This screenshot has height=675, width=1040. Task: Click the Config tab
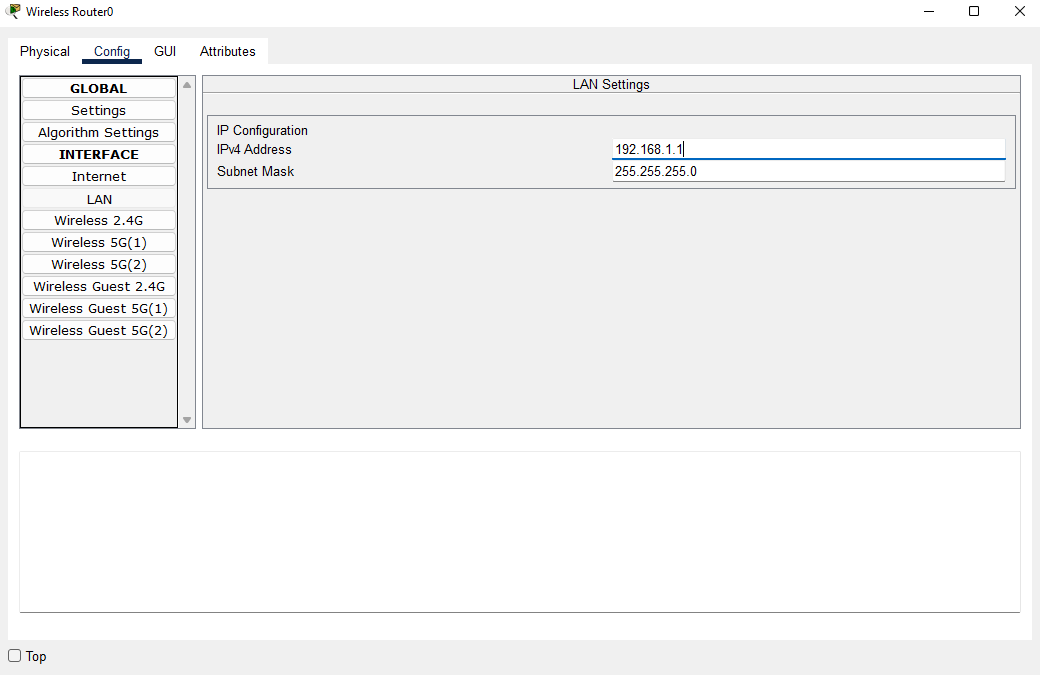pyautogui.click(x=112, y=51)
